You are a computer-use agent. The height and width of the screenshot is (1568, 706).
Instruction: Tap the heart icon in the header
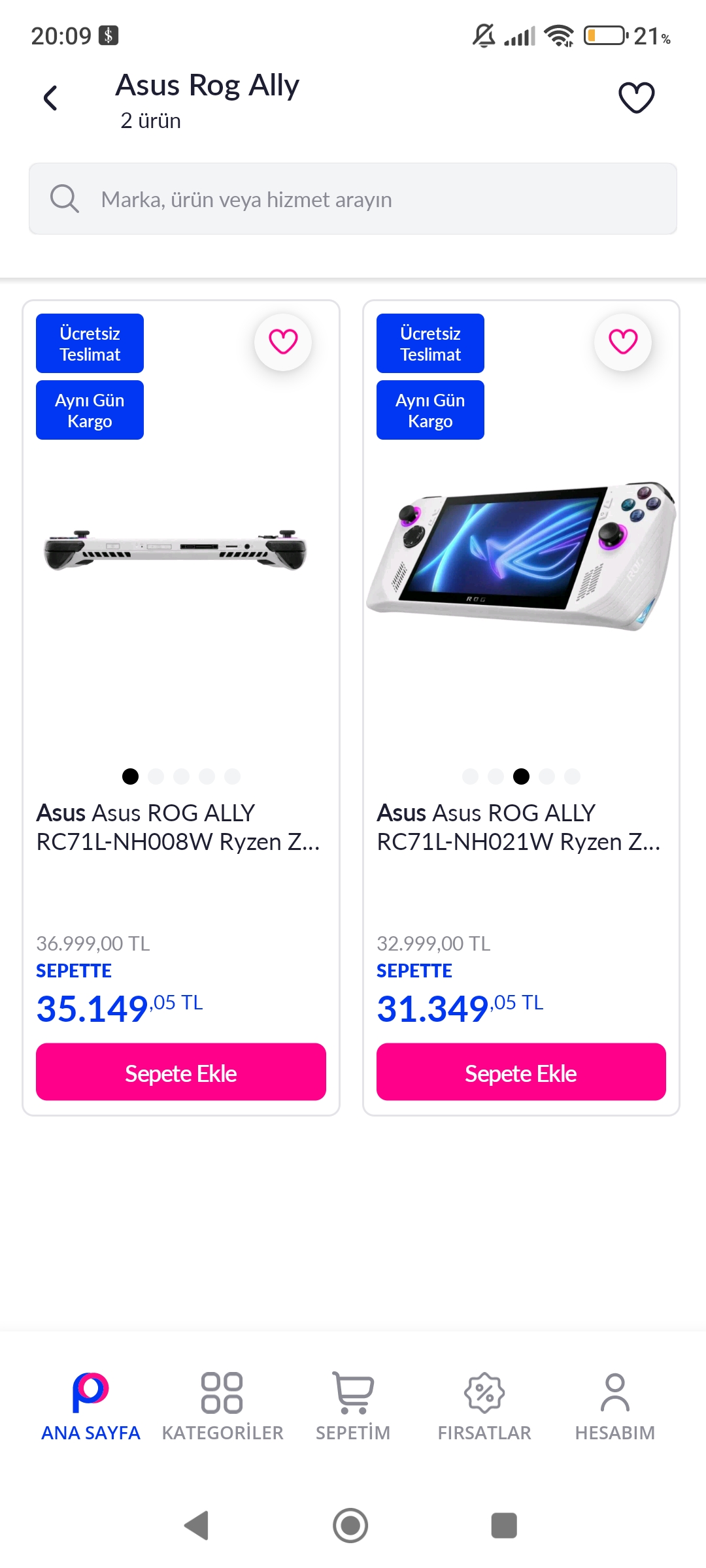(636, 98)
